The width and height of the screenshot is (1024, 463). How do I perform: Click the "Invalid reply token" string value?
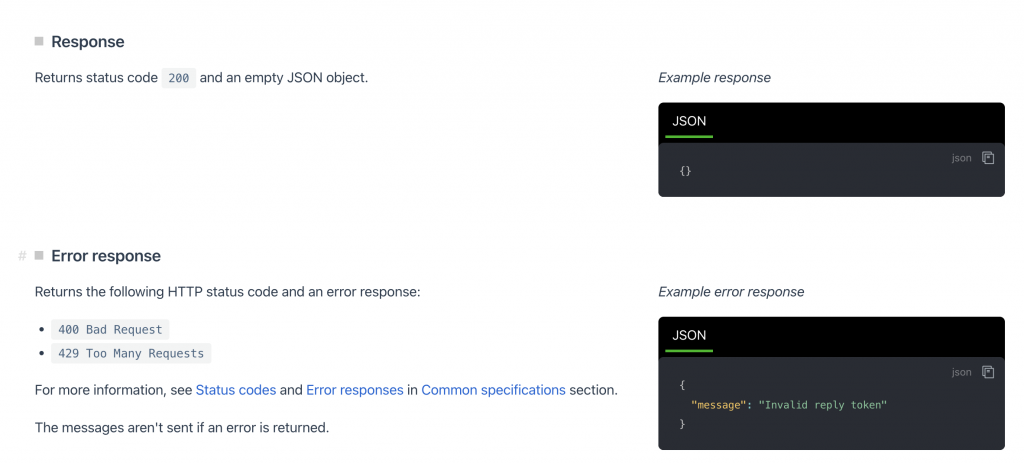tap(822, 405)
